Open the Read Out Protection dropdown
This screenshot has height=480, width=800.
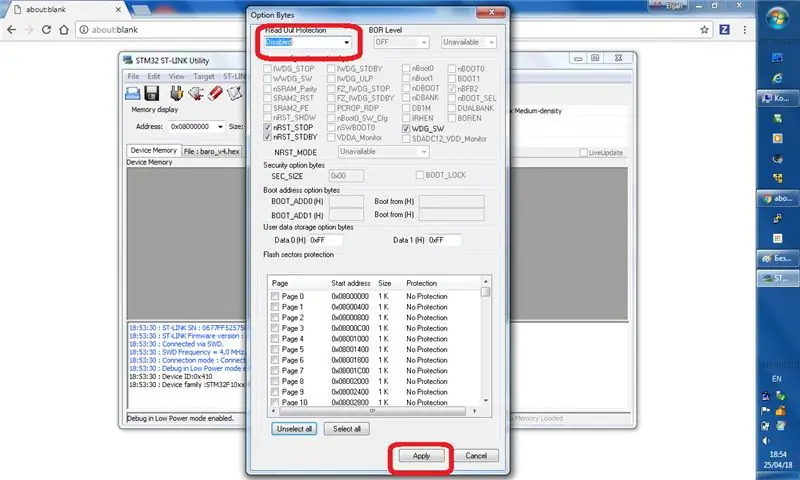click(x=308, y=42)
